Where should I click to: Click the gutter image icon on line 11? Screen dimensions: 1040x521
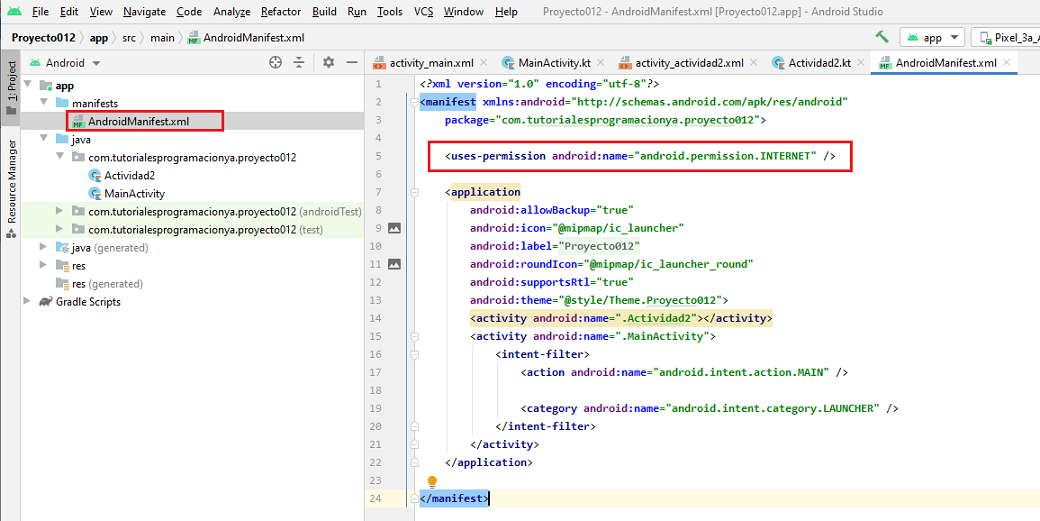(394, 264)
